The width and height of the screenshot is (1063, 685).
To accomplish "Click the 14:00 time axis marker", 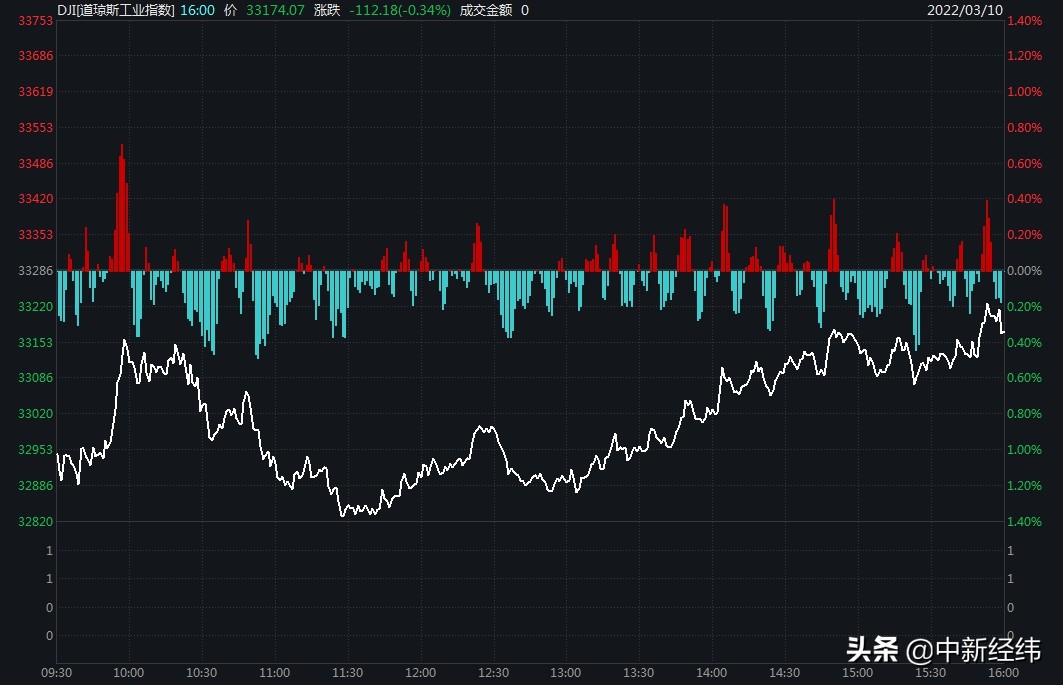I will [x=711, y=672].
